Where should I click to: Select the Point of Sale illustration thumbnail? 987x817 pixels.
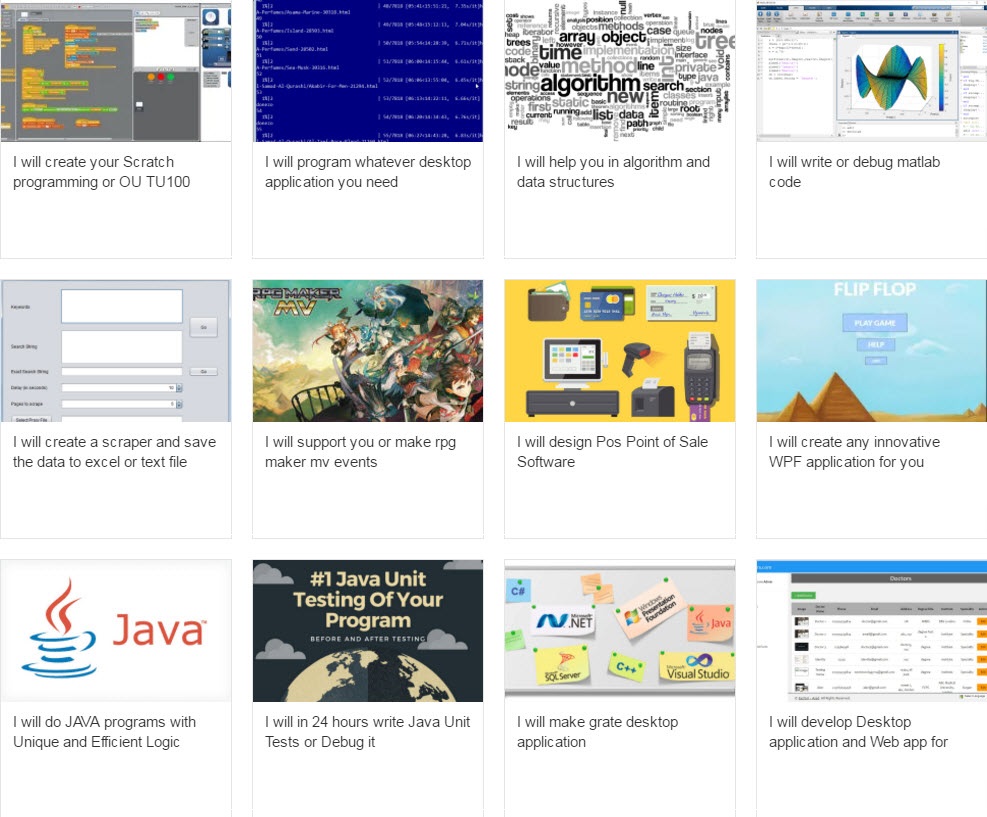point(619,350)
